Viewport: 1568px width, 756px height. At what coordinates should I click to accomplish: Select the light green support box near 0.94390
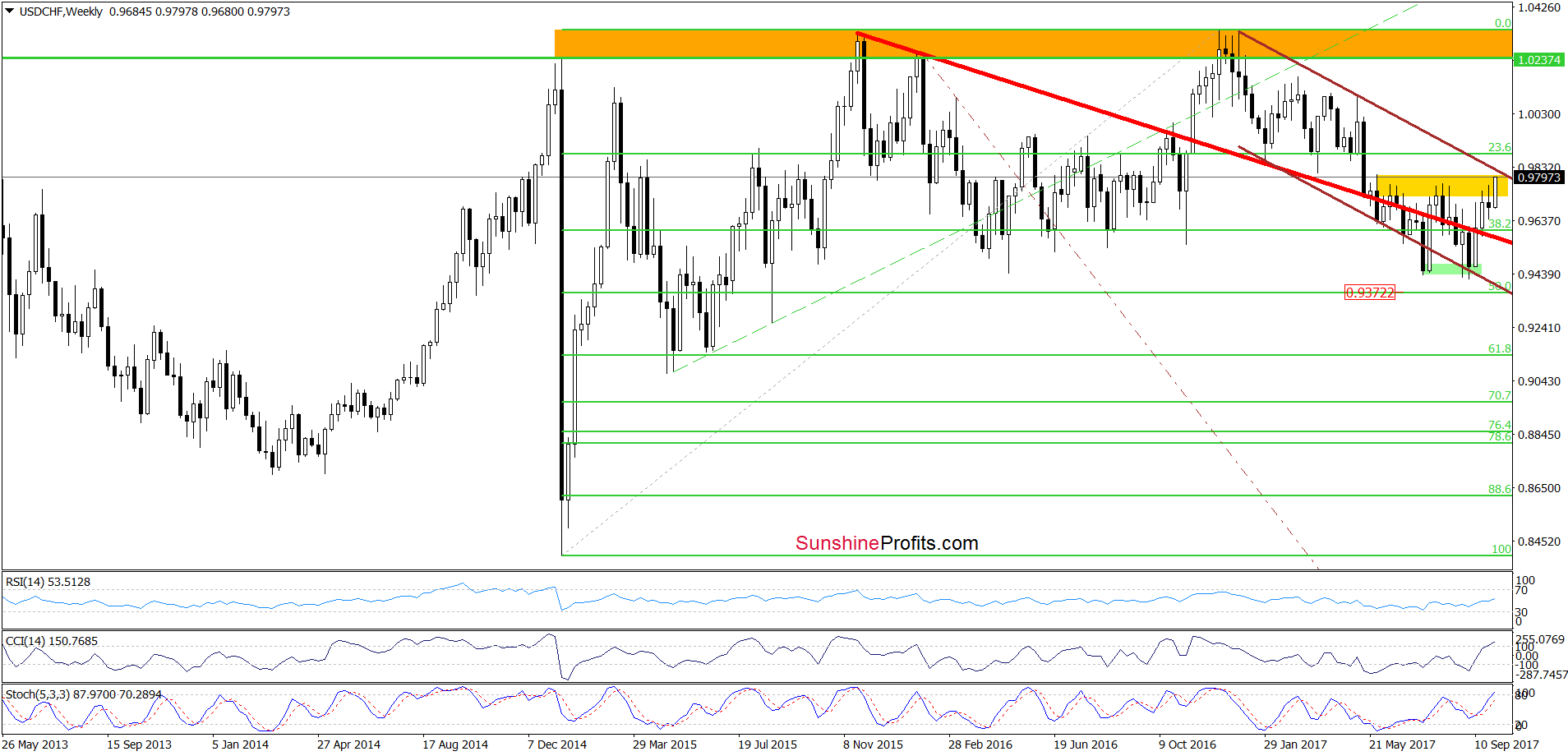coord(1452,269)
